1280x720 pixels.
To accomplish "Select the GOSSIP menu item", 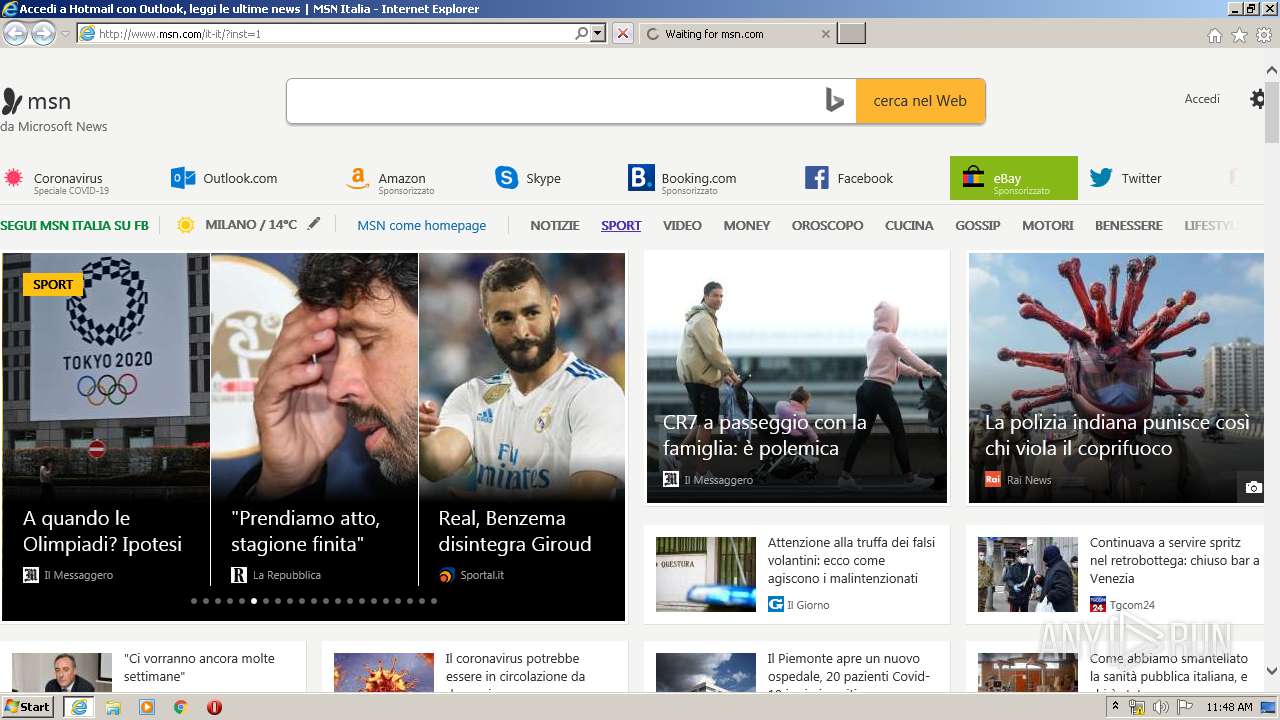I will [x=978, y=226].
